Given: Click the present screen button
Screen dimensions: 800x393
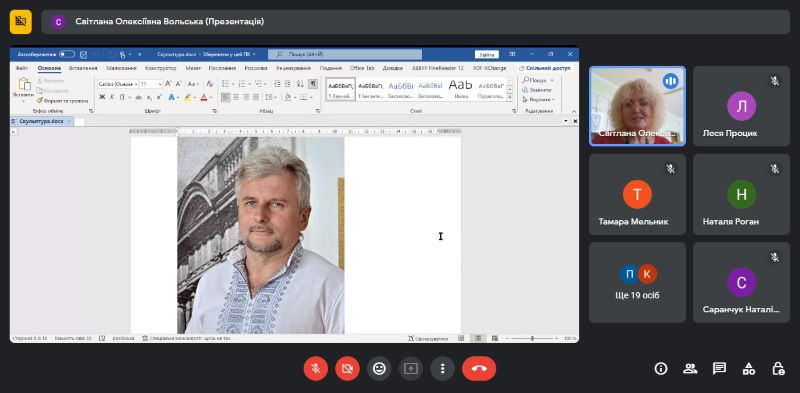Looking at the screenshot, I should [x=411, y=369].
